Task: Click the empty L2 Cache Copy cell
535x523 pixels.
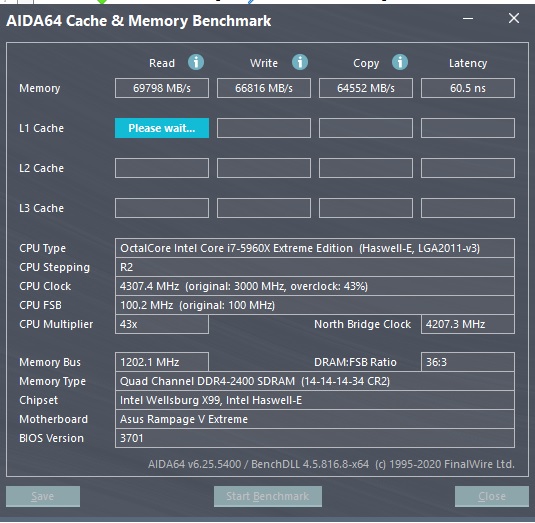Action: click(x=366, y=168)
